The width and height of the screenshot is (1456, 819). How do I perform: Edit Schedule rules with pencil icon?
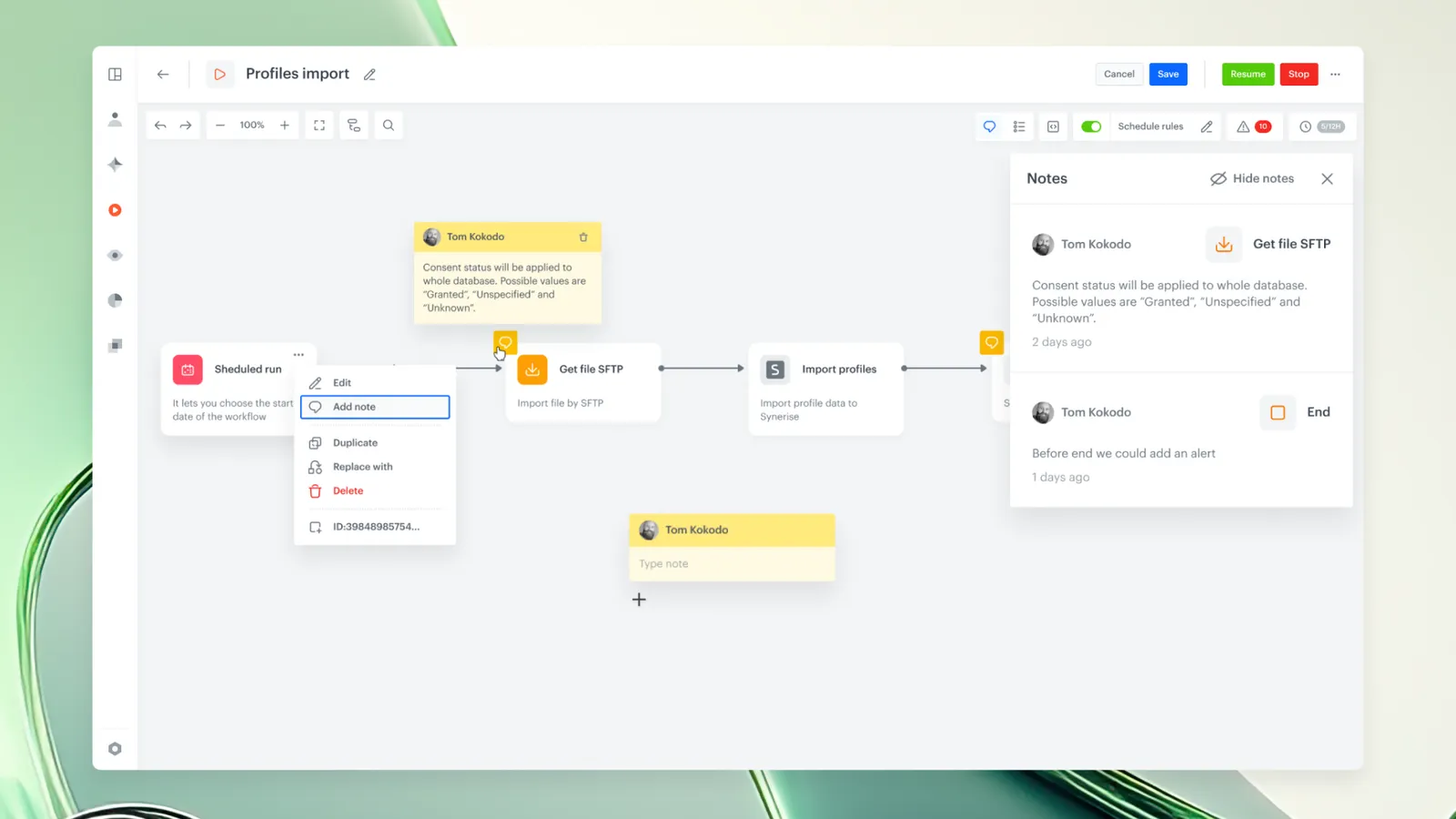coord(1207,126)
